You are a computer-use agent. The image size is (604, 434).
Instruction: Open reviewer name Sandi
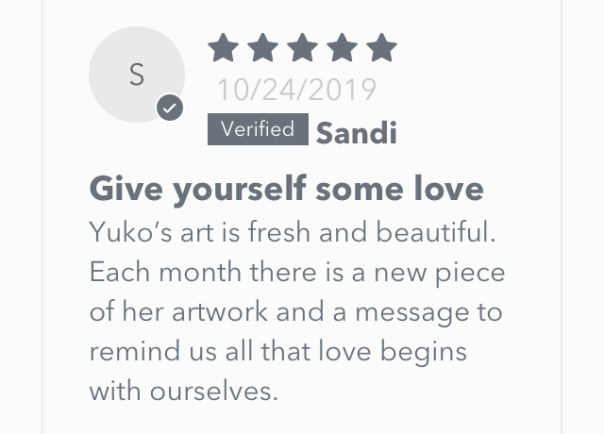coord(356,132)
